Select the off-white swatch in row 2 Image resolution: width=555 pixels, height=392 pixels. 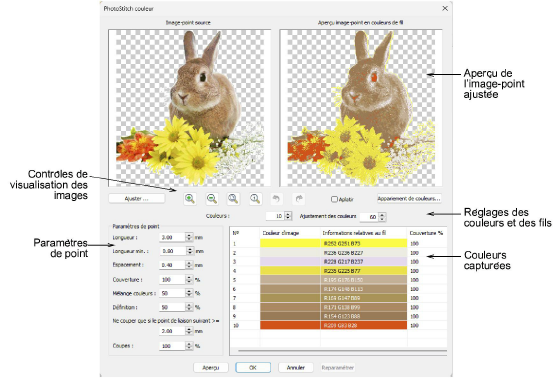[x=290, y=253]
